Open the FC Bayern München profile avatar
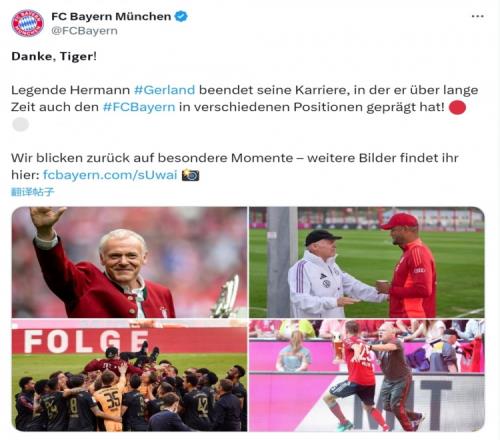The height and width of the screenshot is (440, 500). pos(27,23)
